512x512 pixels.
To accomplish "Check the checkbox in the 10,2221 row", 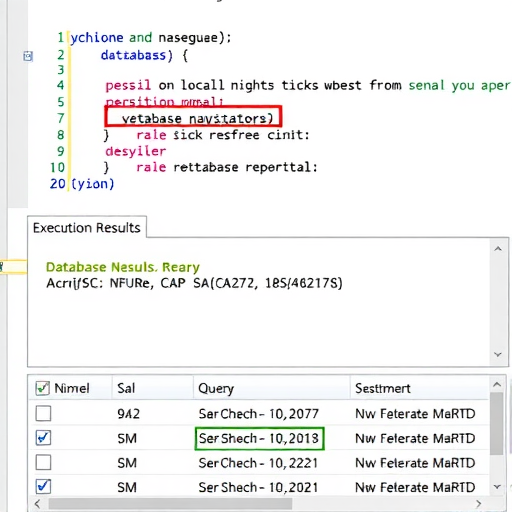I will point(43,463).
